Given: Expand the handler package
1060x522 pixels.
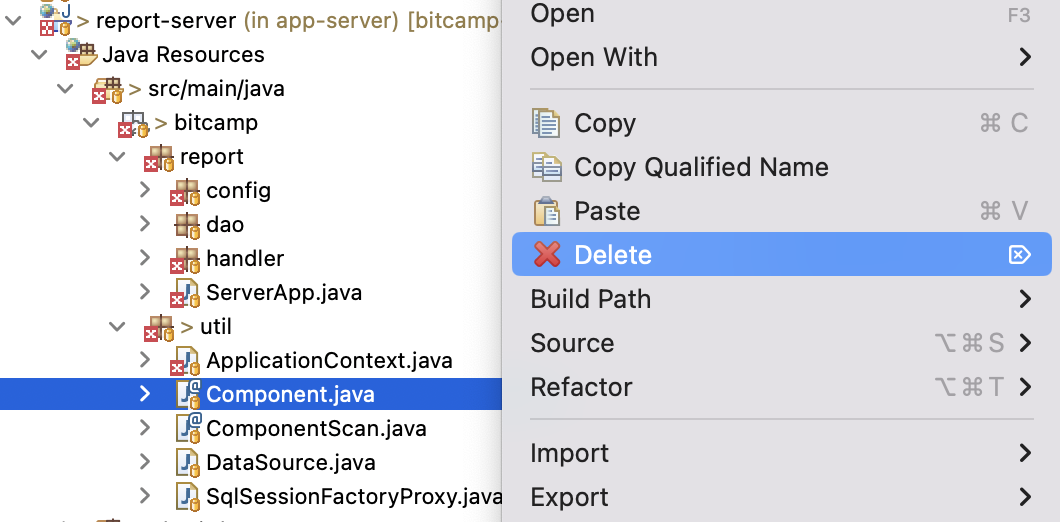Looking at the screenshot, I should [x=144, y=258].
